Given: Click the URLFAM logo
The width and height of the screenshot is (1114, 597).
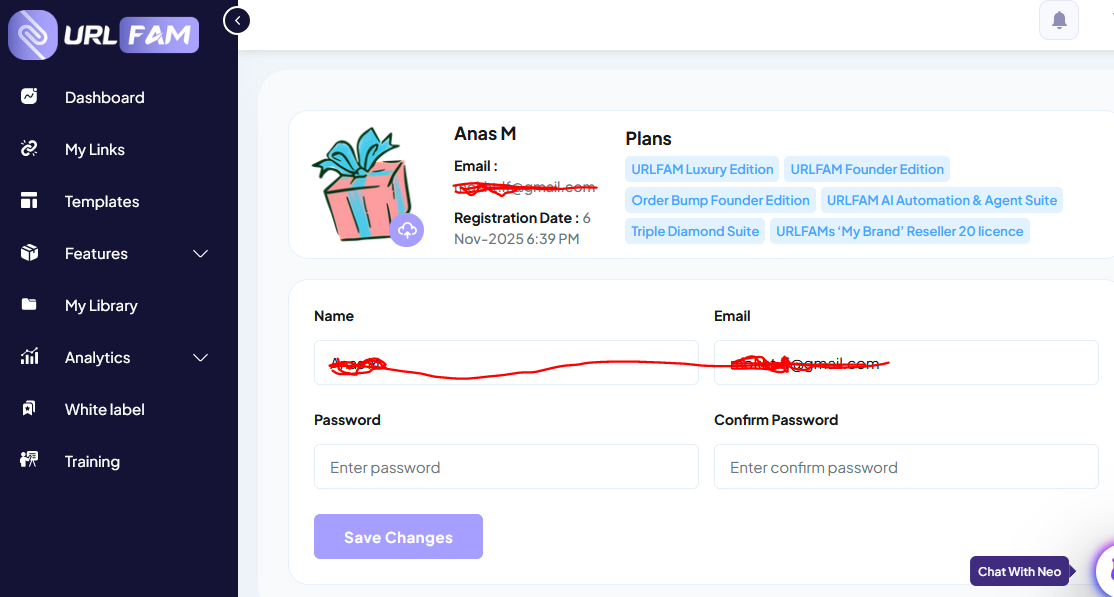Looking at the screenshot, I should click(x=104, y=35).
